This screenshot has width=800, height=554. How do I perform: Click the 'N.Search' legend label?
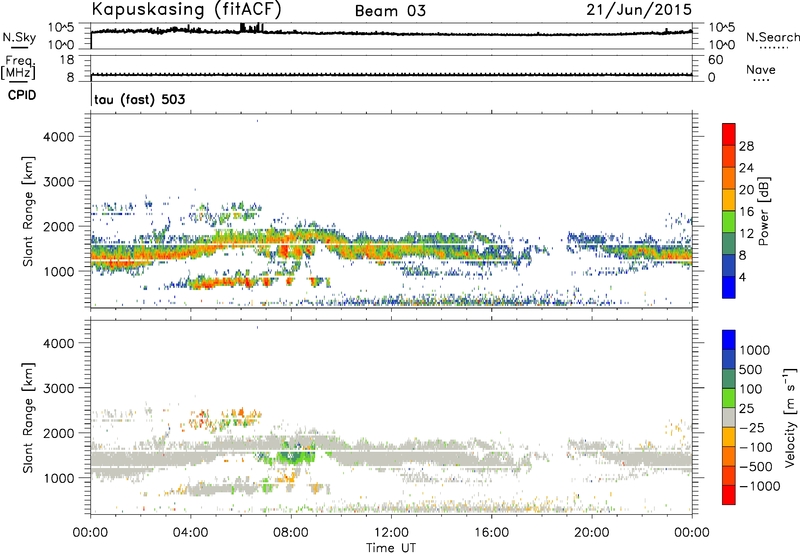point(772,37)
